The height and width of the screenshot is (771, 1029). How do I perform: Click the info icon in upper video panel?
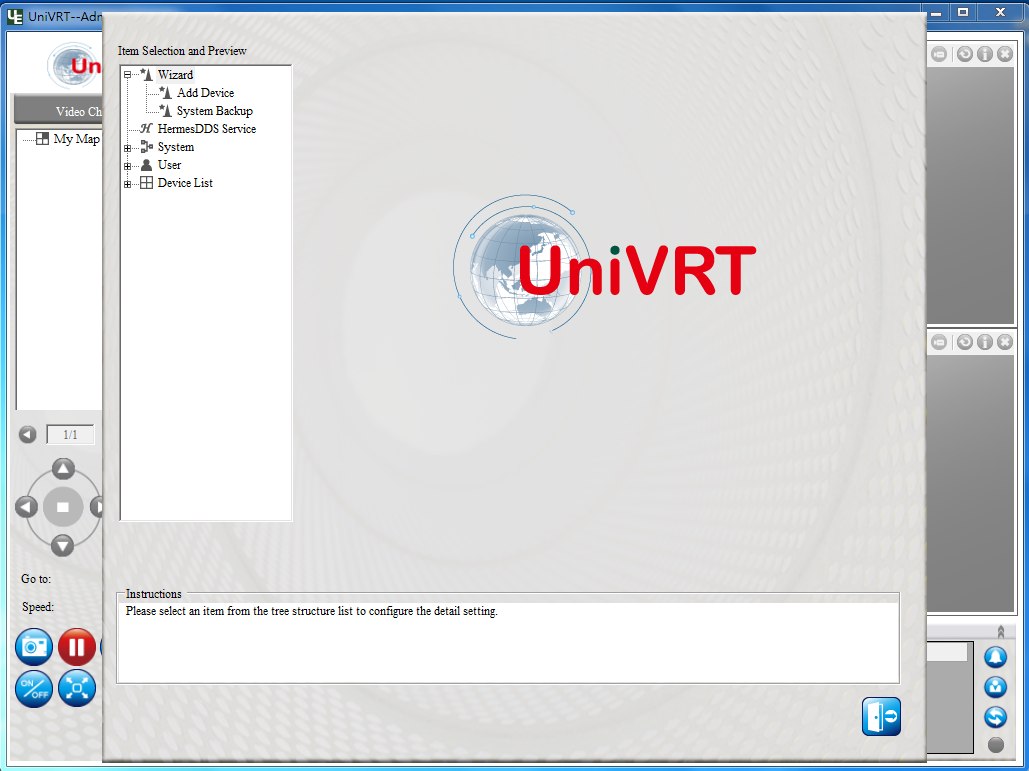984,54
